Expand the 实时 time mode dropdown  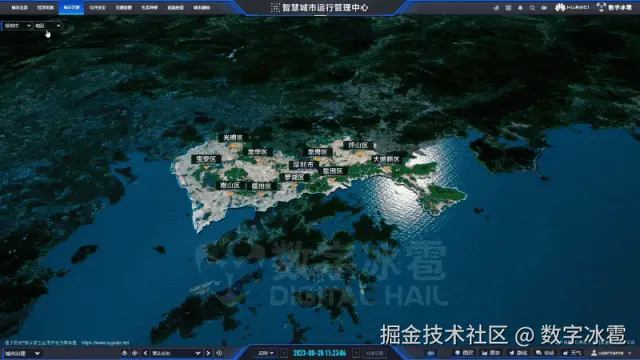tap(265, 353)
